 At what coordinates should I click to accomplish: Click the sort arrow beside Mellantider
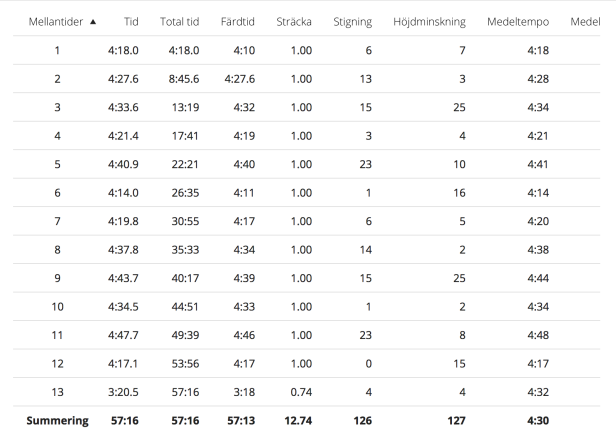(x=93, y=22)
